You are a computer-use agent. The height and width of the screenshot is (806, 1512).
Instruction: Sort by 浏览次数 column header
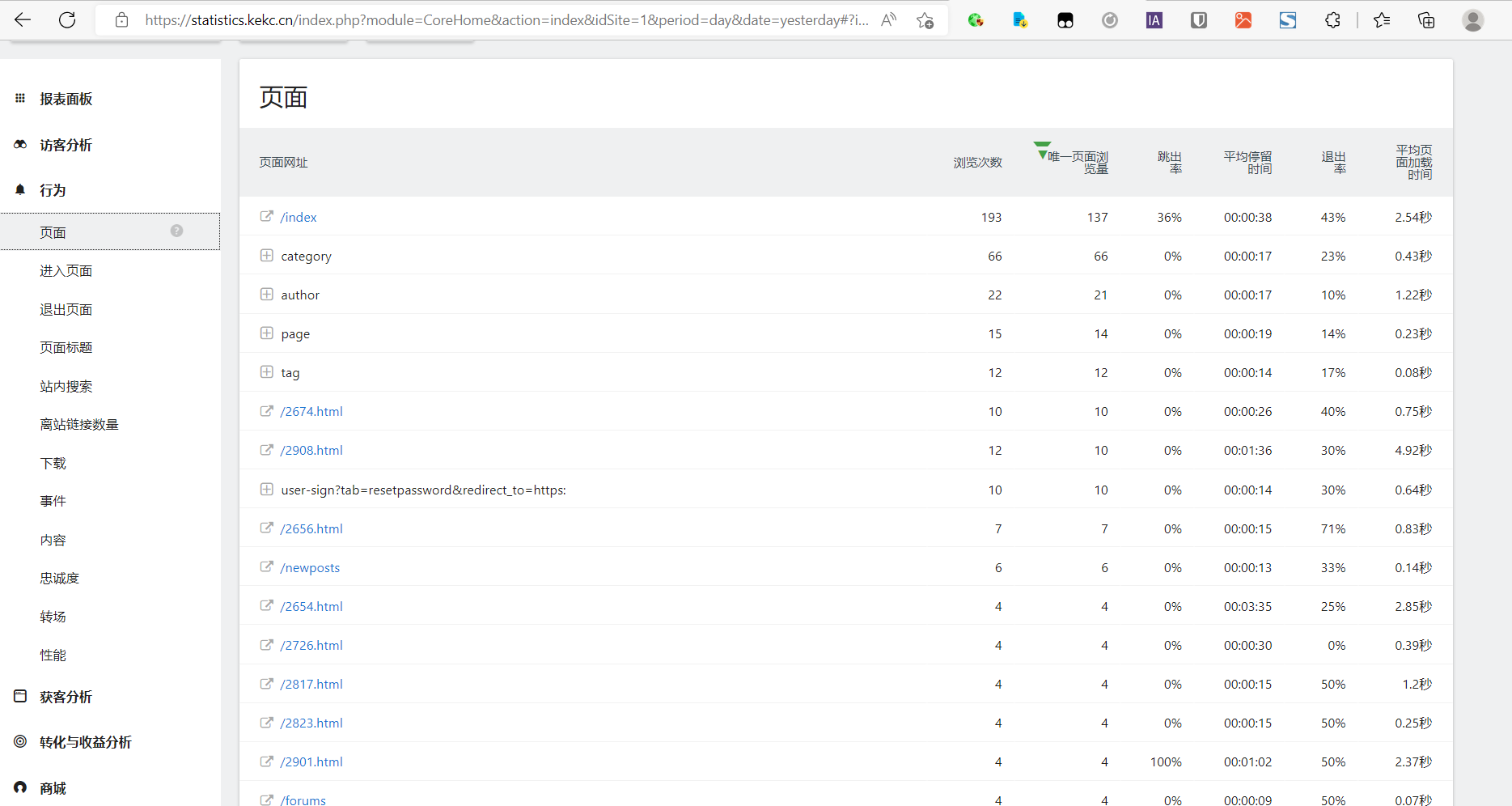tap(977, 163)
